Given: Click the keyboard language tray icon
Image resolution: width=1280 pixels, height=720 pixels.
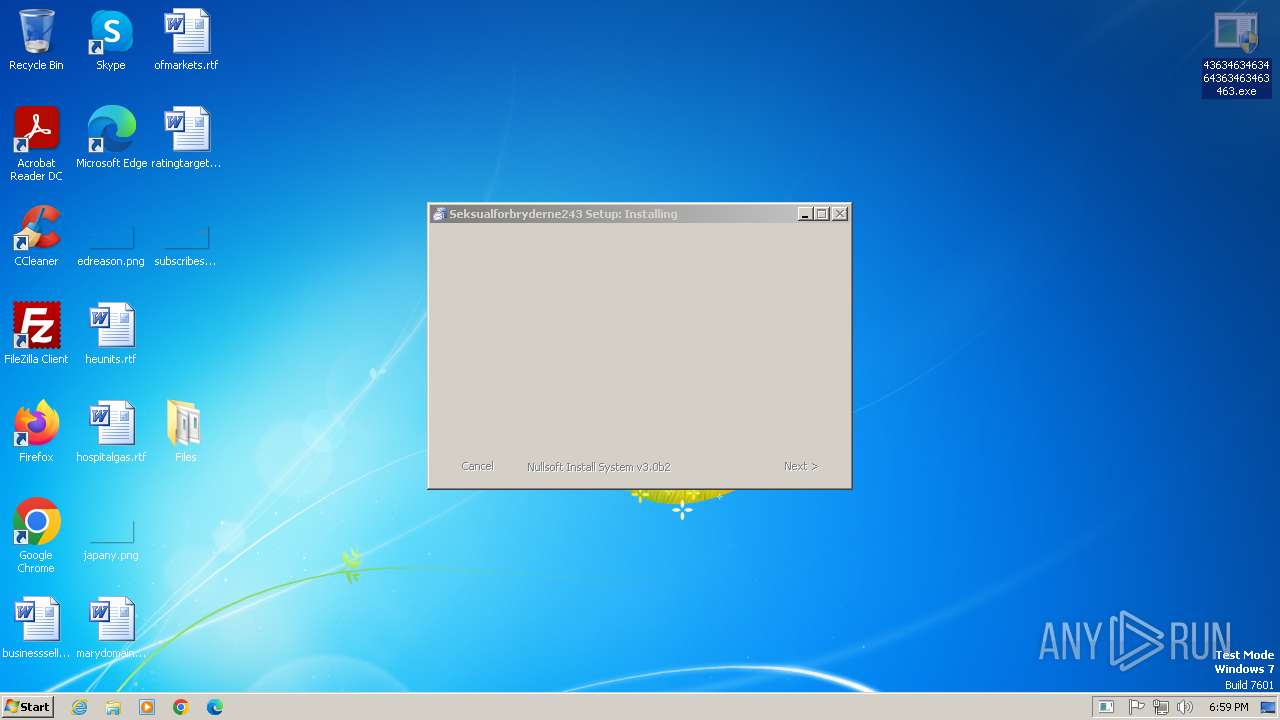Looking at the screenshot, I should point(1106,707).
